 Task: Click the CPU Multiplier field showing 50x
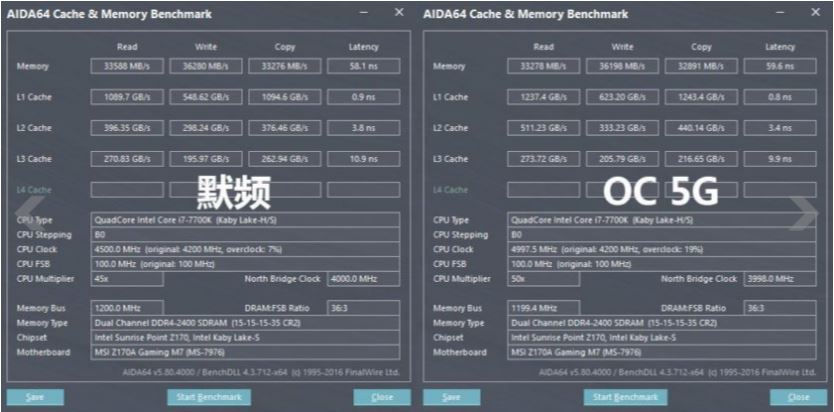pos(543,279)
